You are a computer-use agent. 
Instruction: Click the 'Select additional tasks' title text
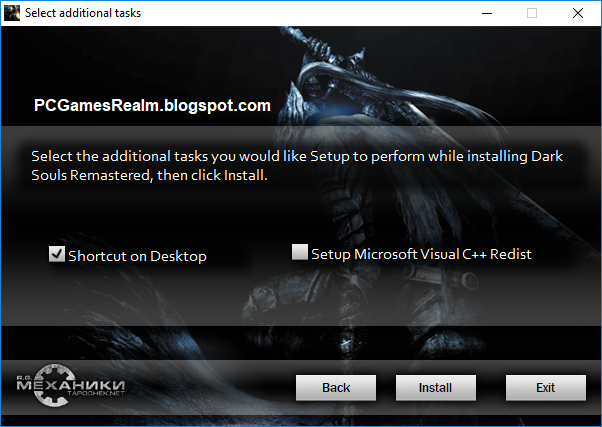(83, 13)
